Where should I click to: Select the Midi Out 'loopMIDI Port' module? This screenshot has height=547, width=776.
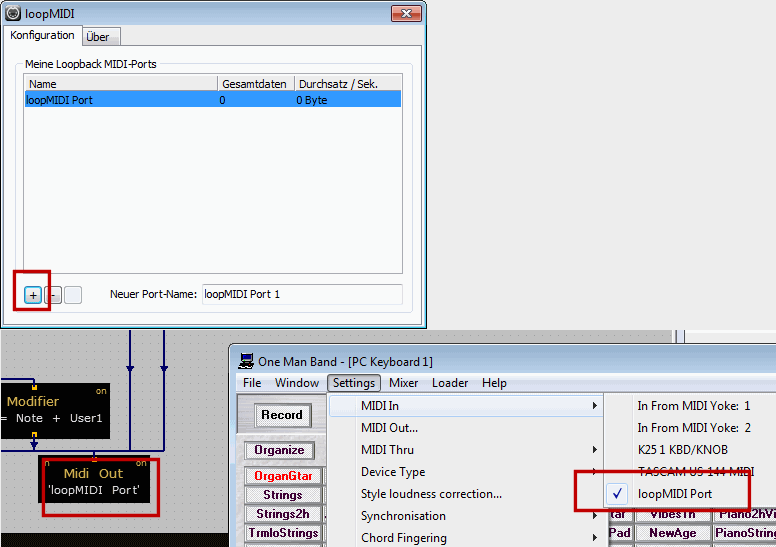[94, 479]
